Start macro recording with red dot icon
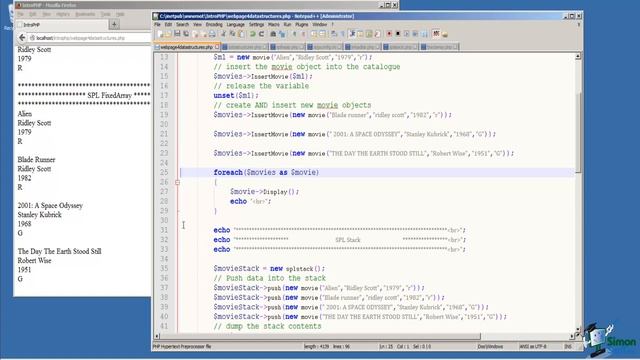Image resolution: width=640 pixels, height=360 pixels. point(389,34)
